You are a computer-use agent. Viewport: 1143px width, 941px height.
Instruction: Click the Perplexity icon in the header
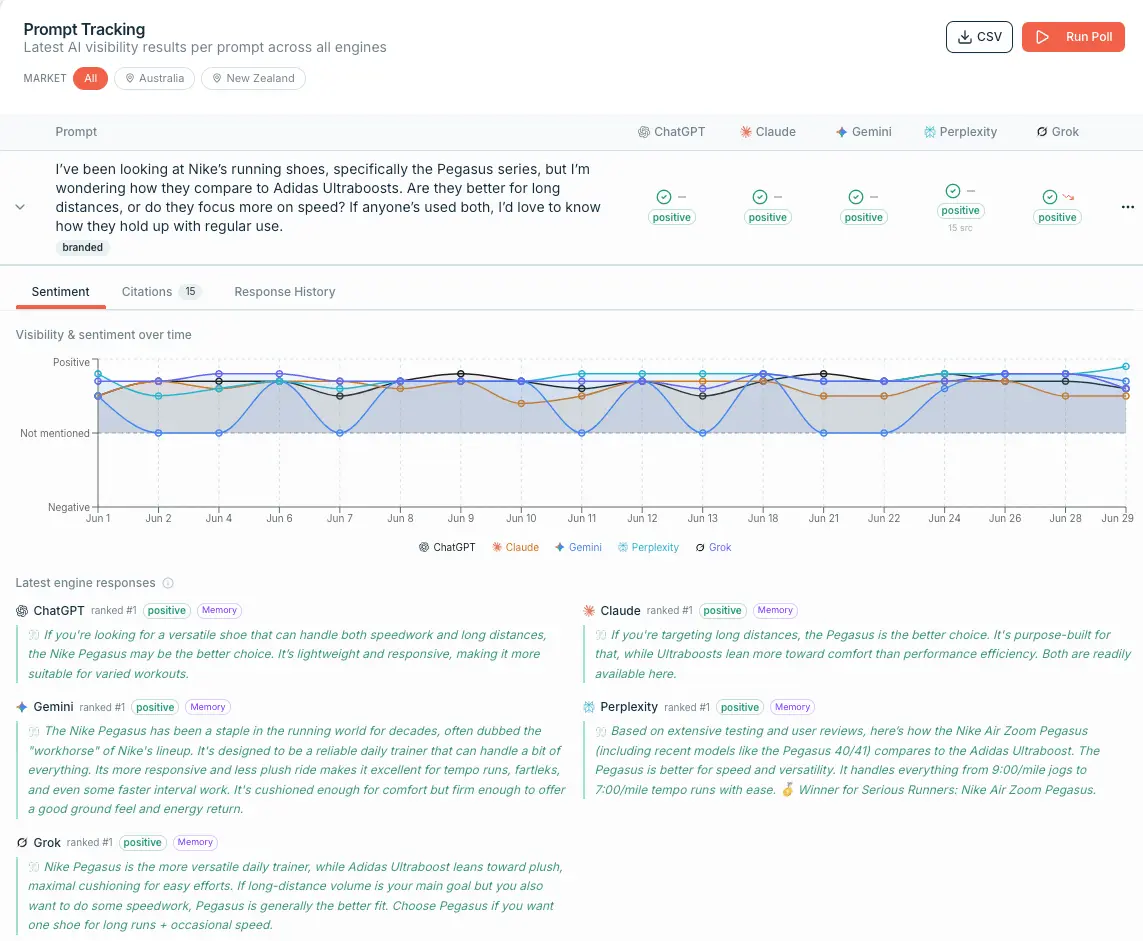tap(929, 132)
